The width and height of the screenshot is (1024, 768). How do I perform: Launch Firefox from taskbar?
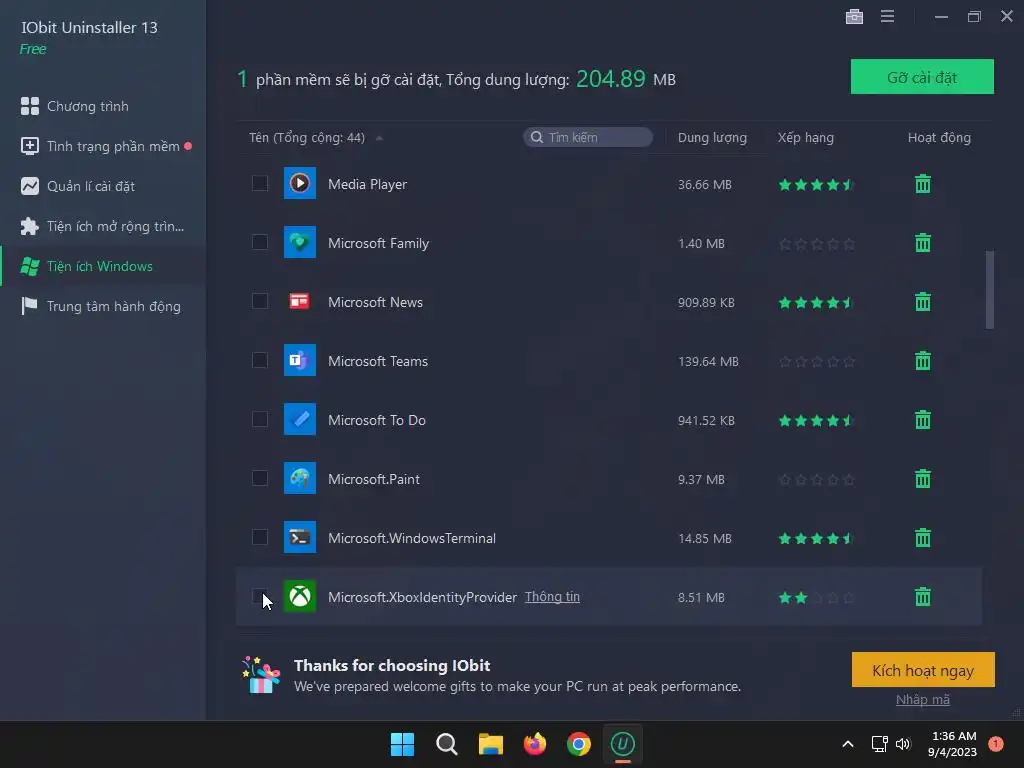tap(535, 744)
